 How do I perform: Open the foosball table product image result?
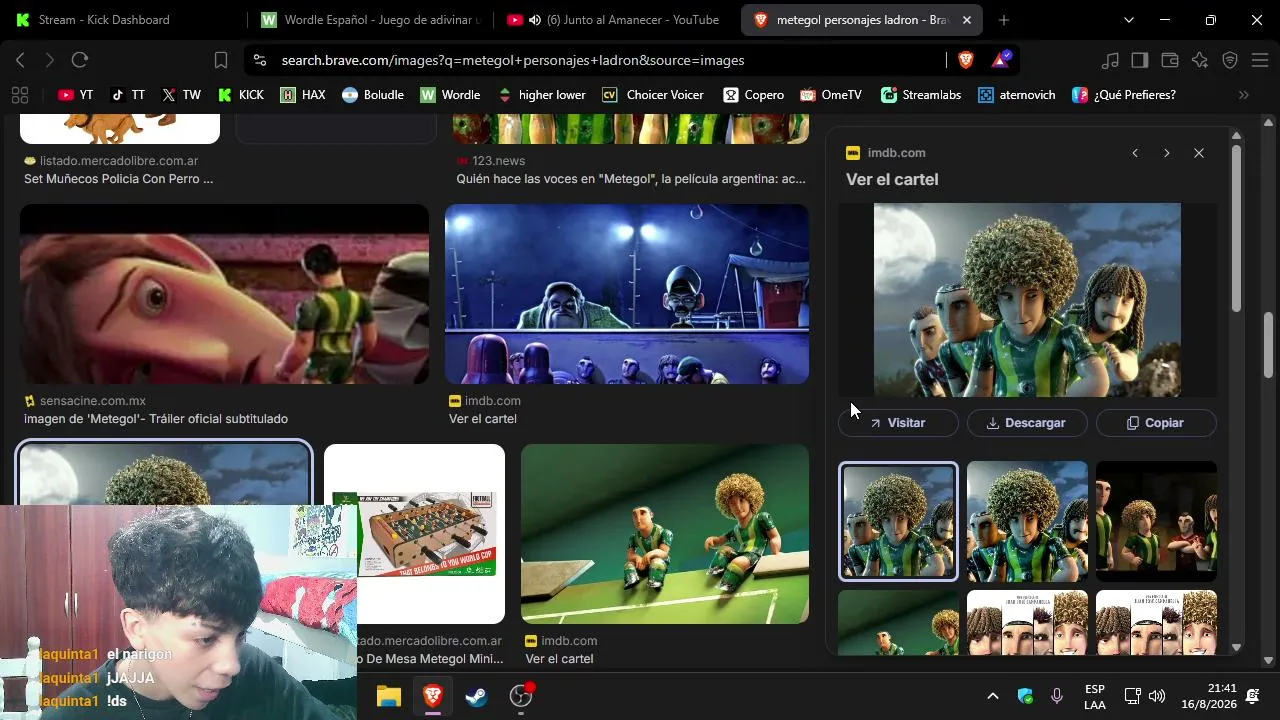[414, 534]
